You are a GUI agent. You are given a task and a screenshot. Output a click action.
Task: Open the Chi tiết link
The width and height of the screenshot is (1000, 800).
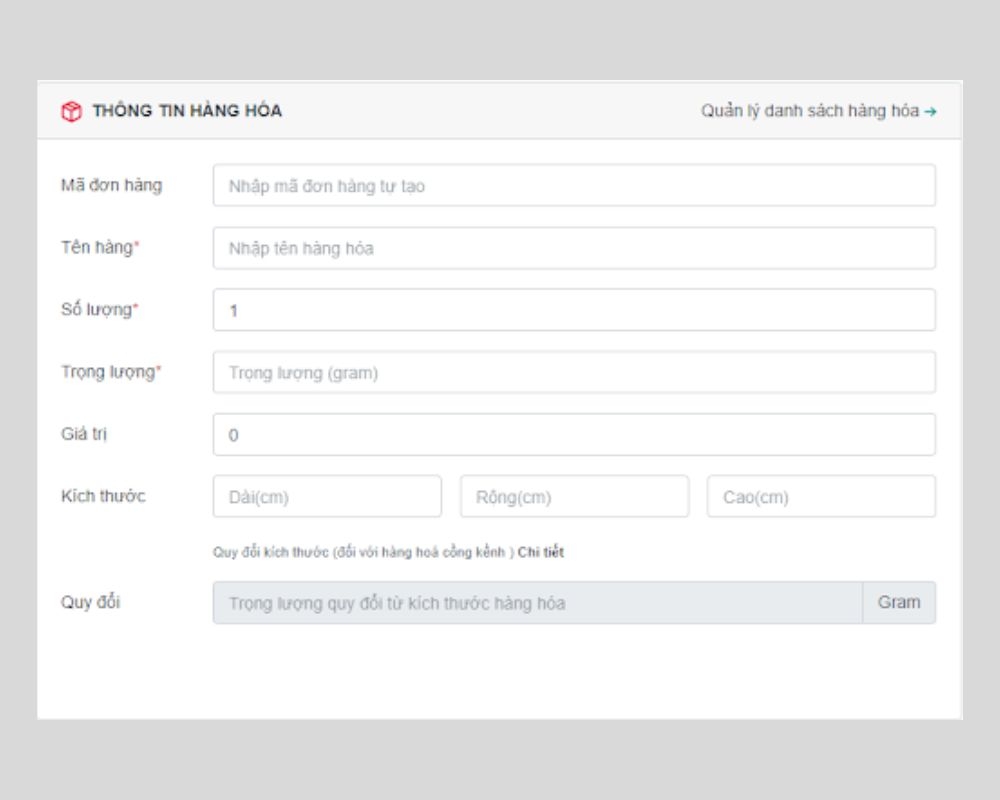click(x=541, y=552)
